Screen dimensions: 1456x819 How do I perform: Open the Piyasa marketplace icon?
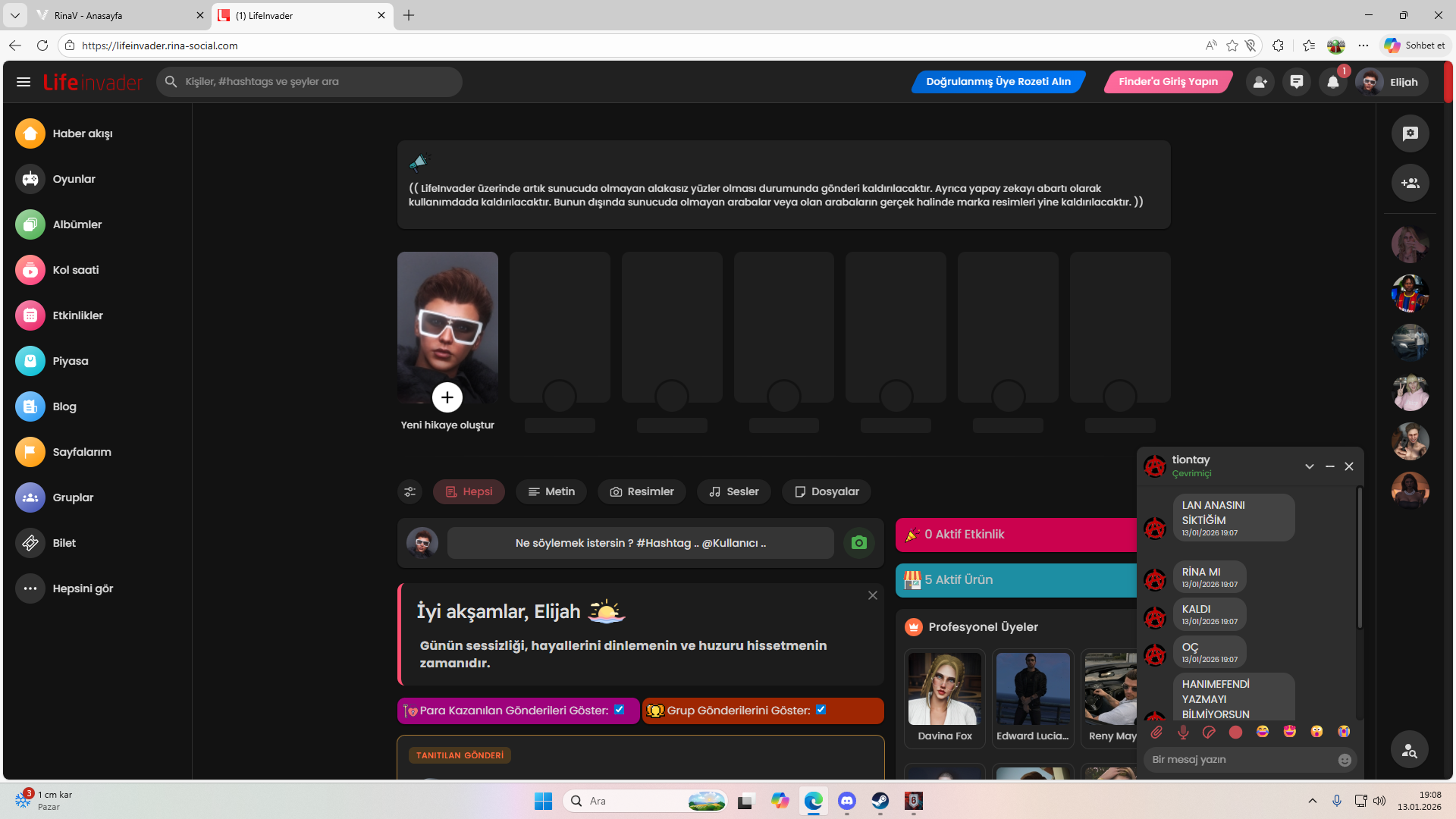coord(30,361)
